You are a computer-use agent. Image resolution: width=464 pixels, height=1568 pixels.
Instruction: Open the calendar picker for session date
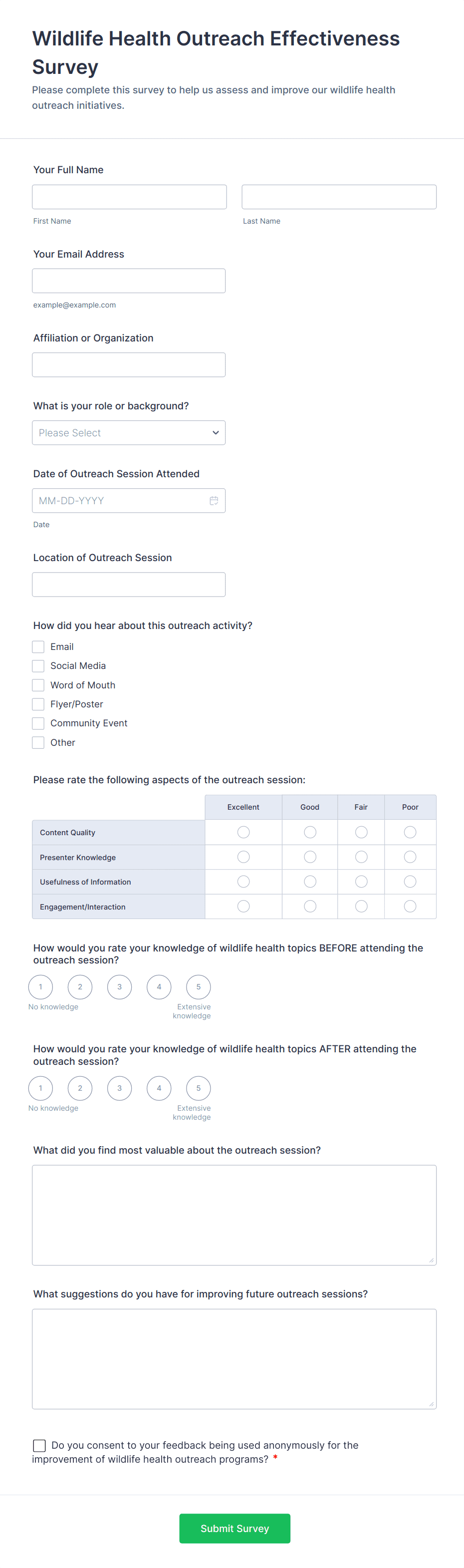(x=214, y=500)
